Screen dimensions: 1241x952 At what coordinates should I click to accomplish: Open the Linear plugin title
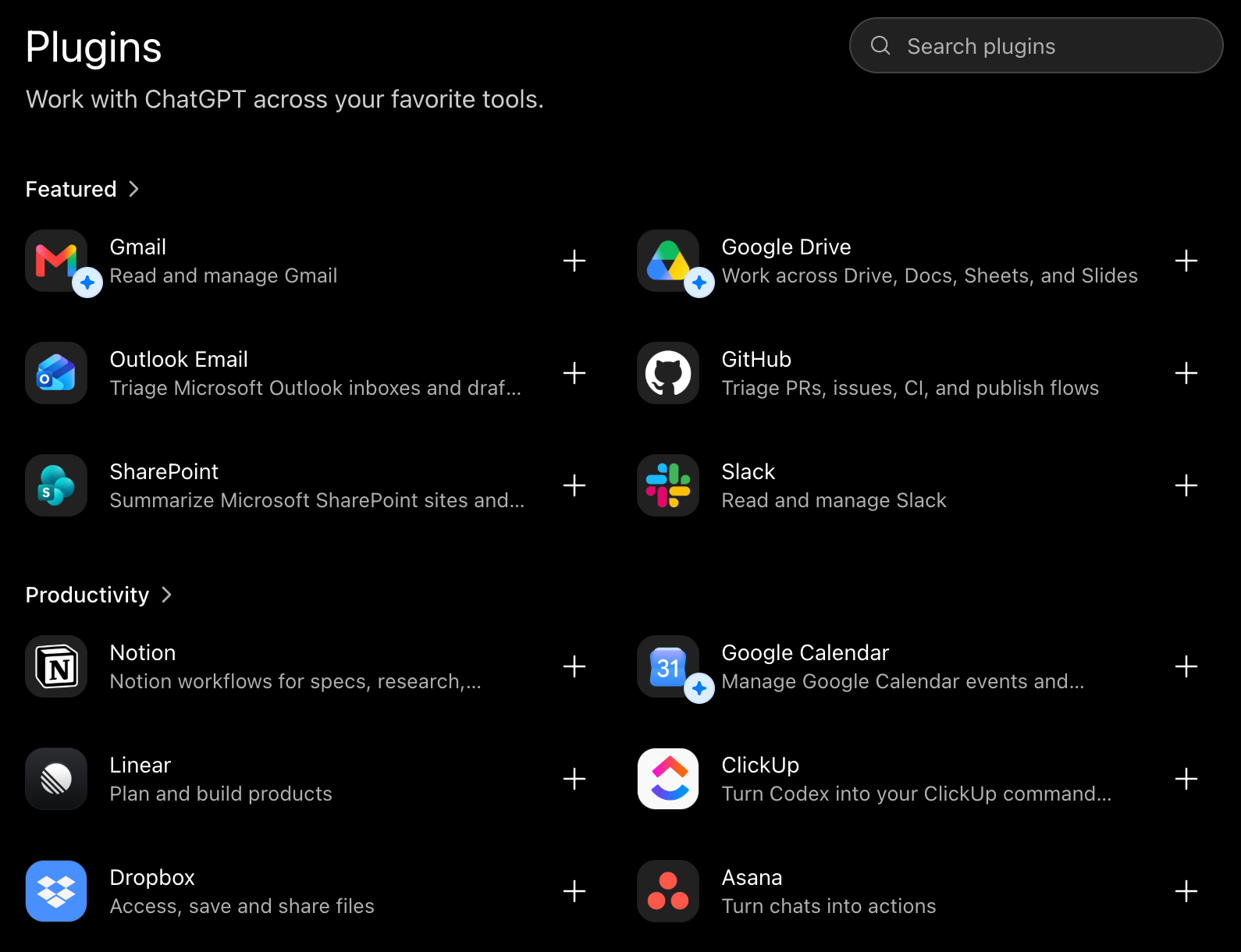pyautogui.click(x=140, y=765)
